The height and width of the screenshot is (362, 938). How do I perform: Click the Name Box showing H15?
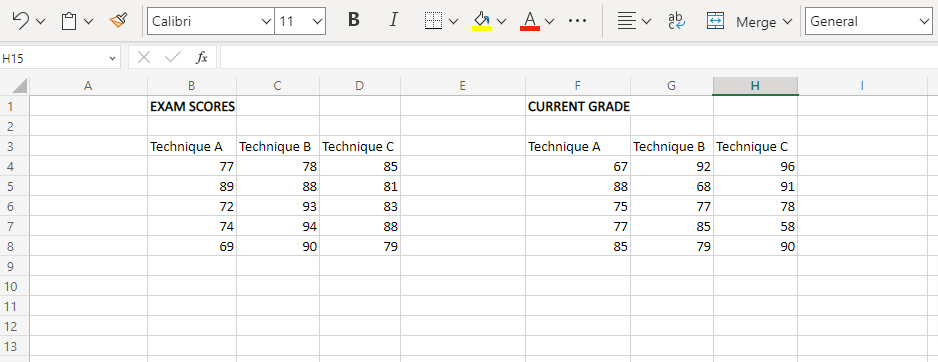(60, 58)
